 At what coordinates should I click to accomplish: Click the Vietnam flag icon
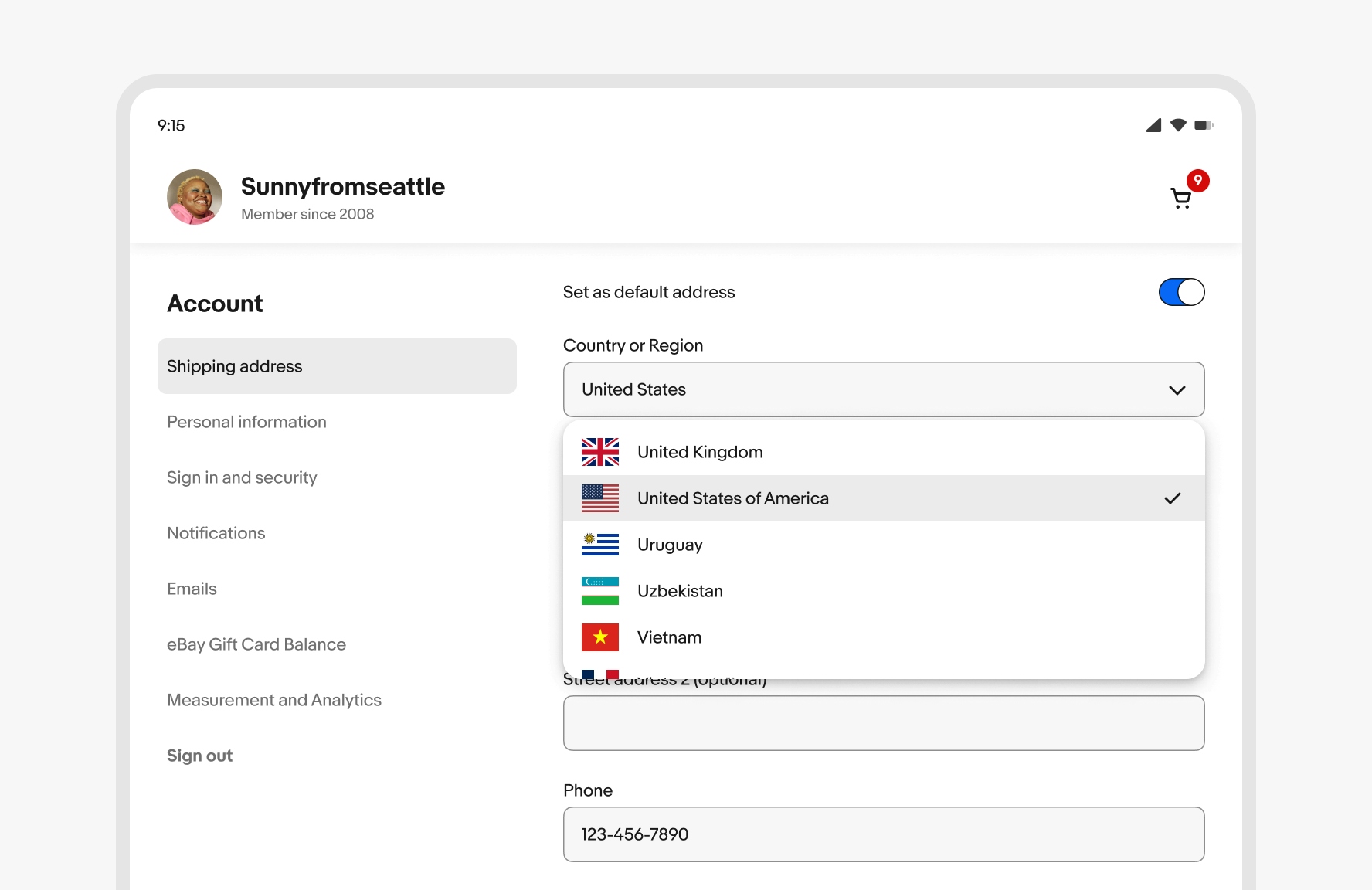pyautogui.click(x=600, y=637)
